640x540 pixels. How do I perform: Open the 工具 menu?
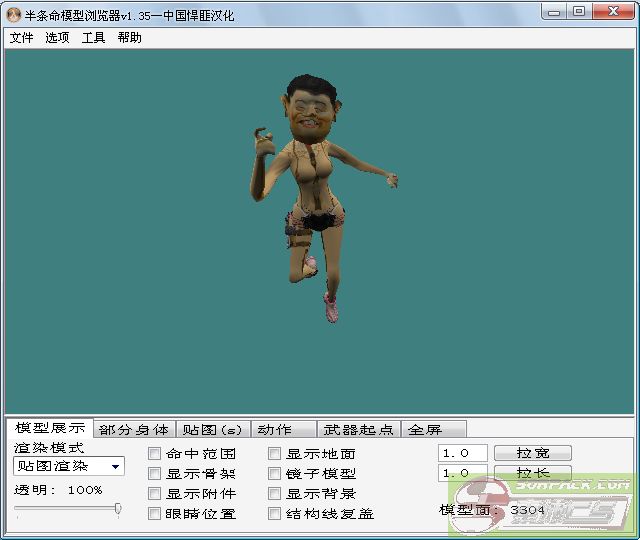[93, 37]
